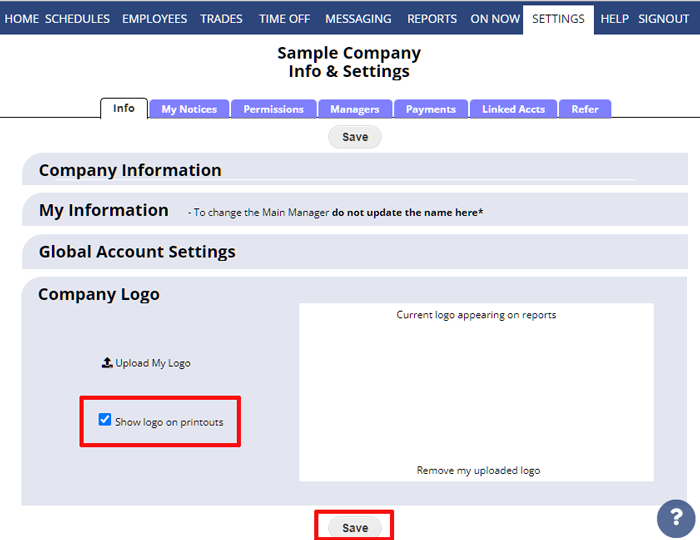Image resolution: width=700 pixels, height=540 pixels.
Task: Expand the Company Information section
Action: [130, 170]
